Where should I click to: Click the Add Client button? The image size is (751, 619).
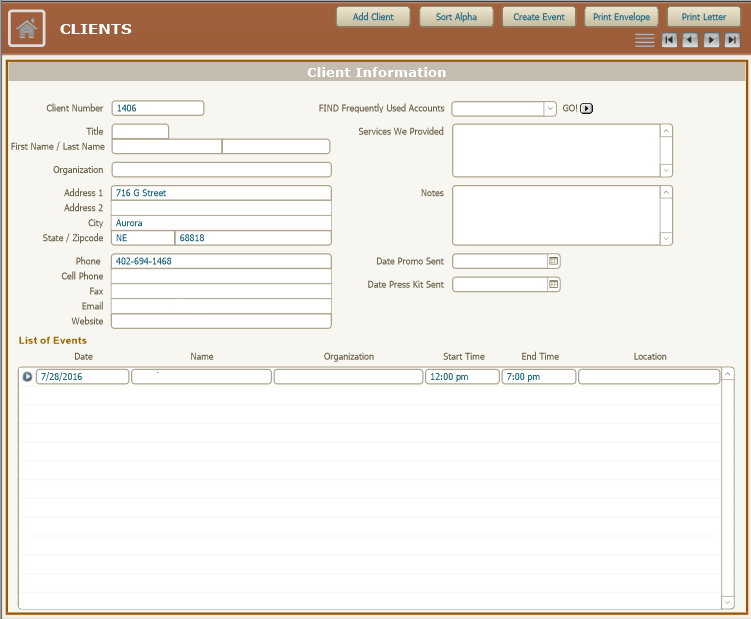[x=373, y=17]
